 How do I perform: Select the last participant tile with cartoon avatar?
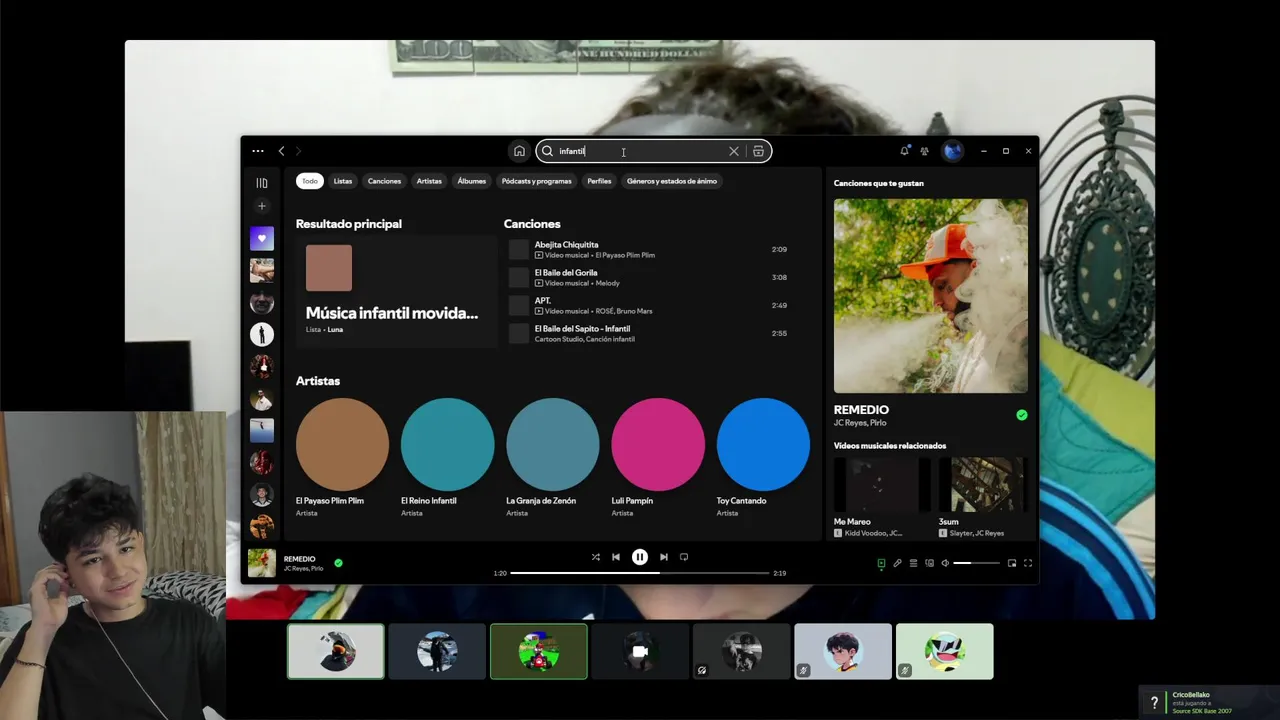click(x=945, y=651)
